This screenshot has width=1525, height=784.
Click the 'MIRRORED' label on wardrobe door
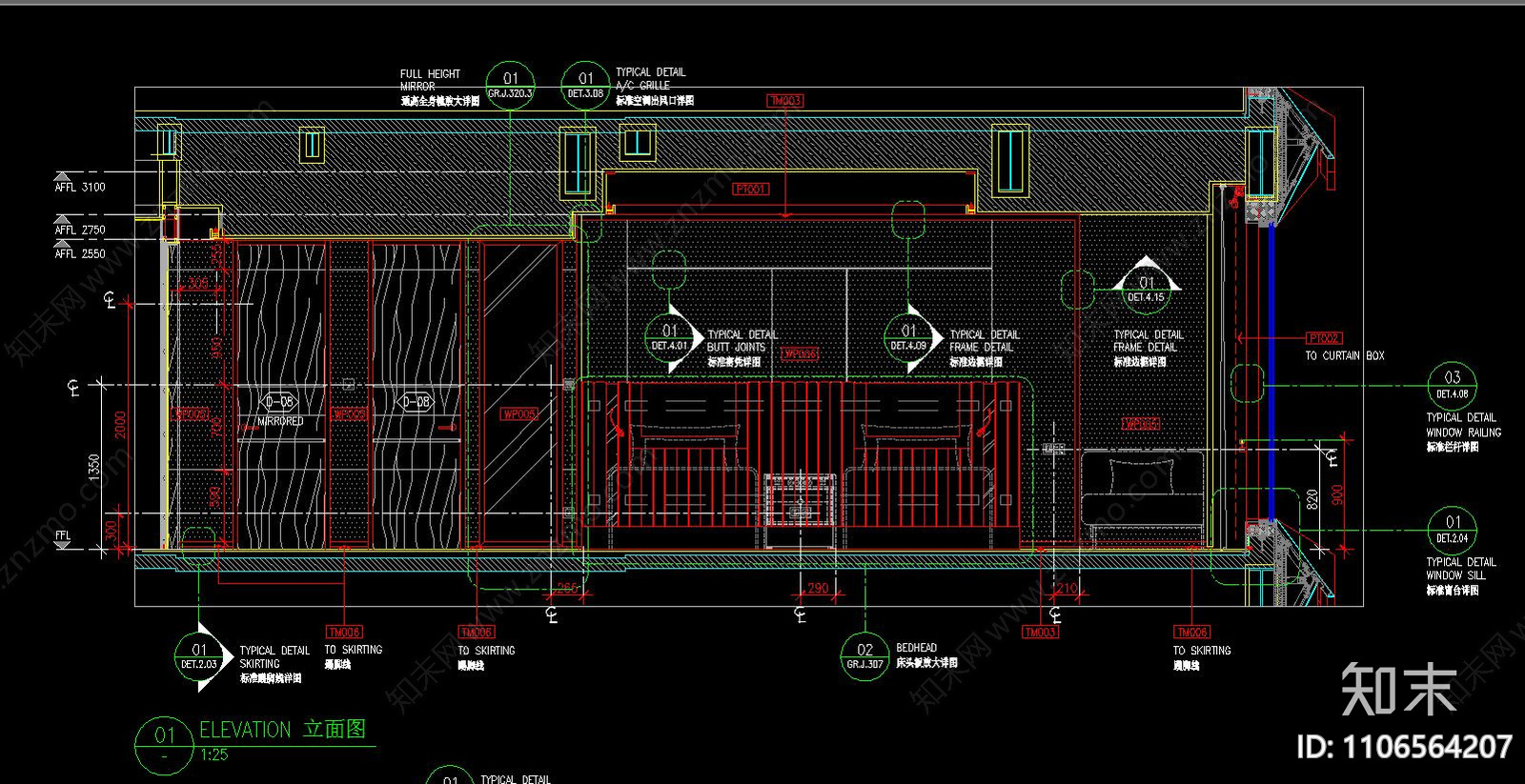pos(280,421)
